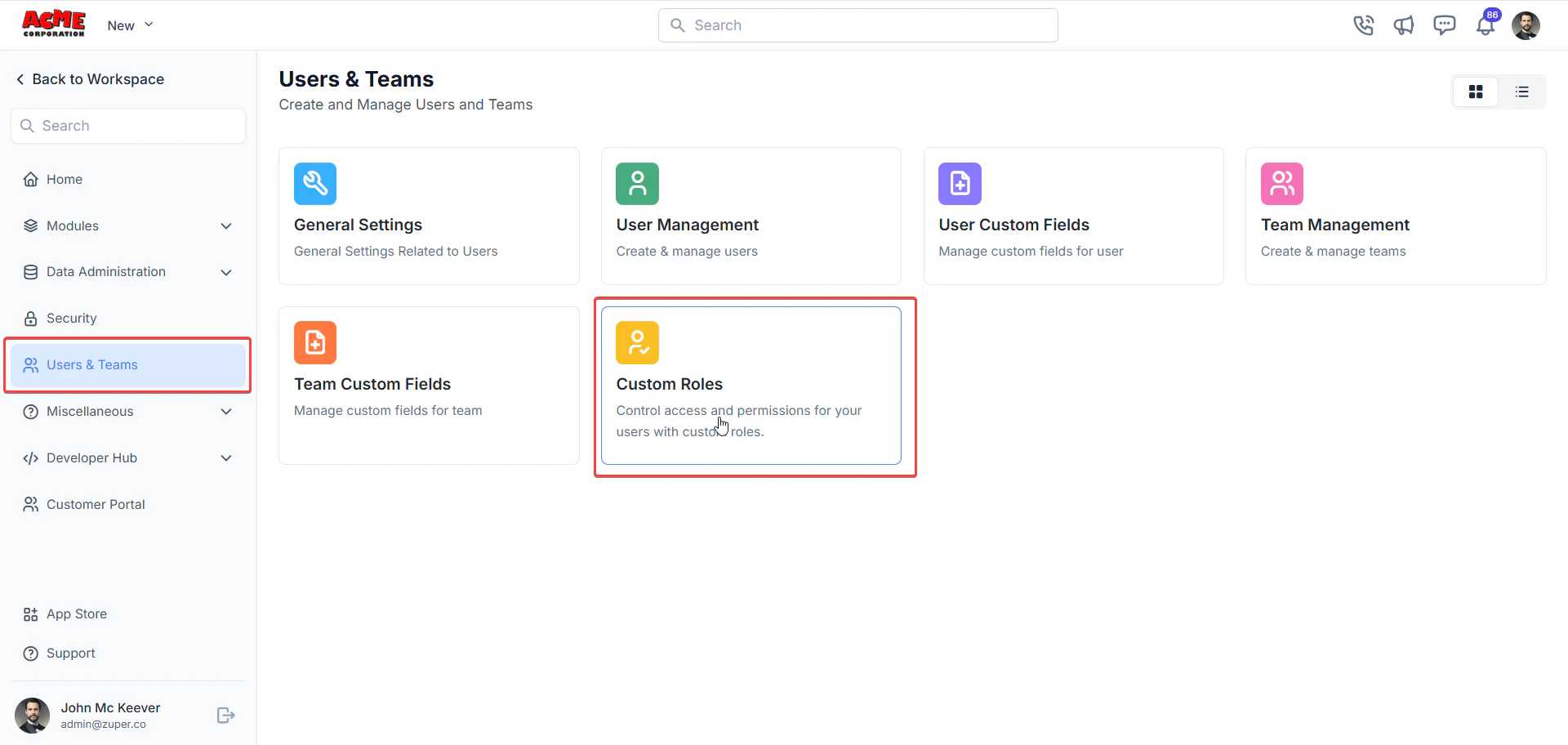The height and width of the screenshot is (745, 1568).
Task: Click the User Management person icon
Action: tap(637, 184)
